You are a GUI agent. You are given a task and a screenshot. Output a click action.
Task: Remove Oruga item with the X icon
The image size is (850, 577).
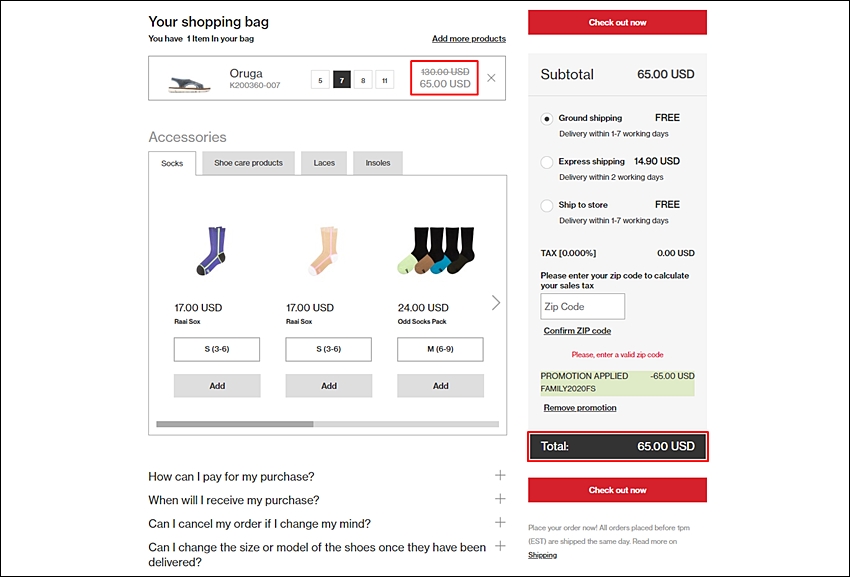[x=491, y=78]
